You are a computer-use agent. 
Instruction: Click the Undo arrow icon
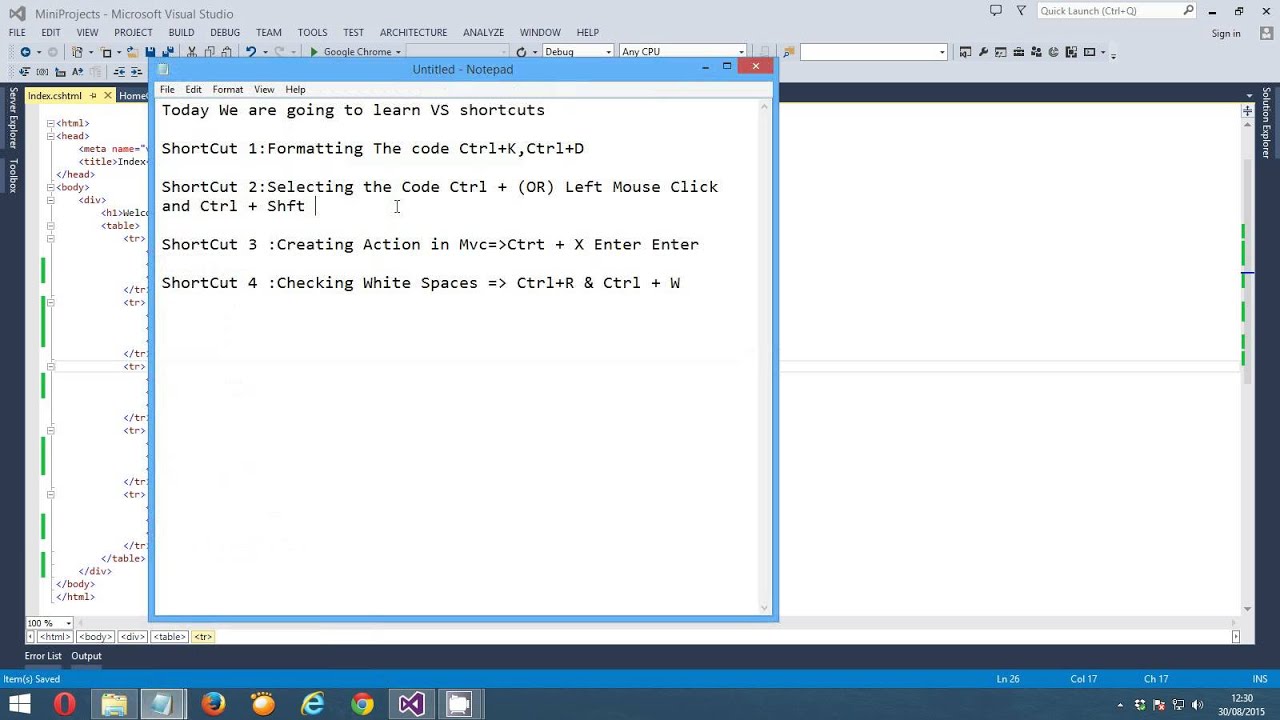[x=251, y=52]
